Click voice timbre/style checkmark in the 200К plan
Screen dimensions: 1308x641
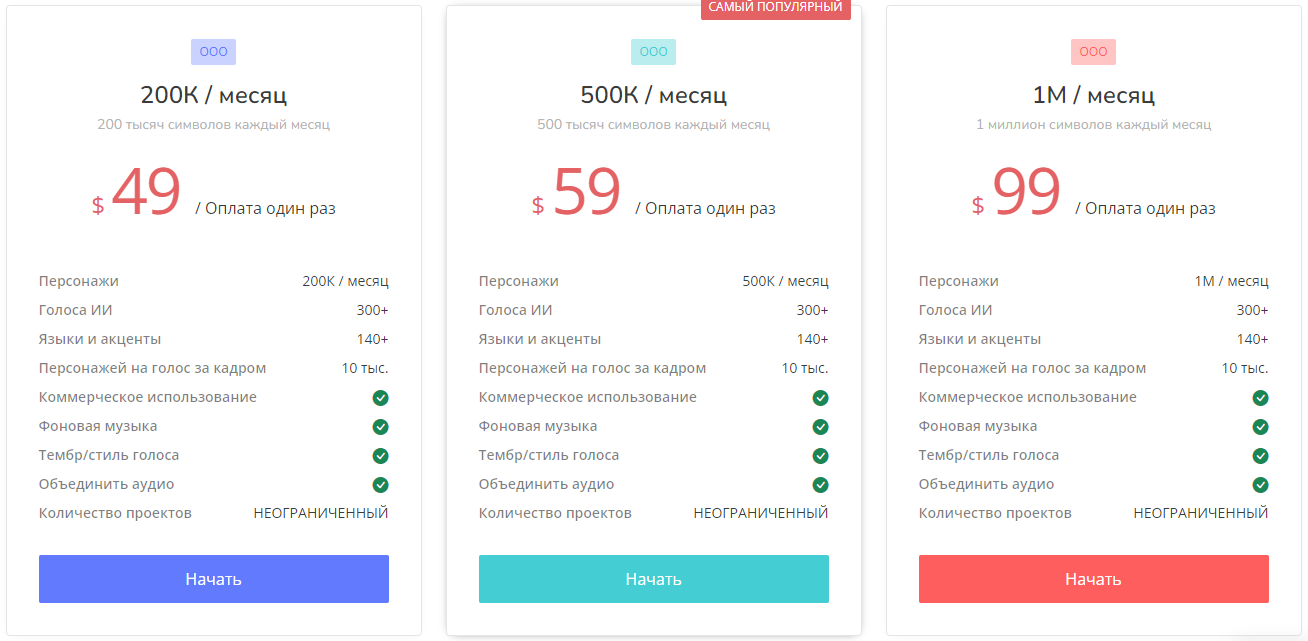click(380, 456)
